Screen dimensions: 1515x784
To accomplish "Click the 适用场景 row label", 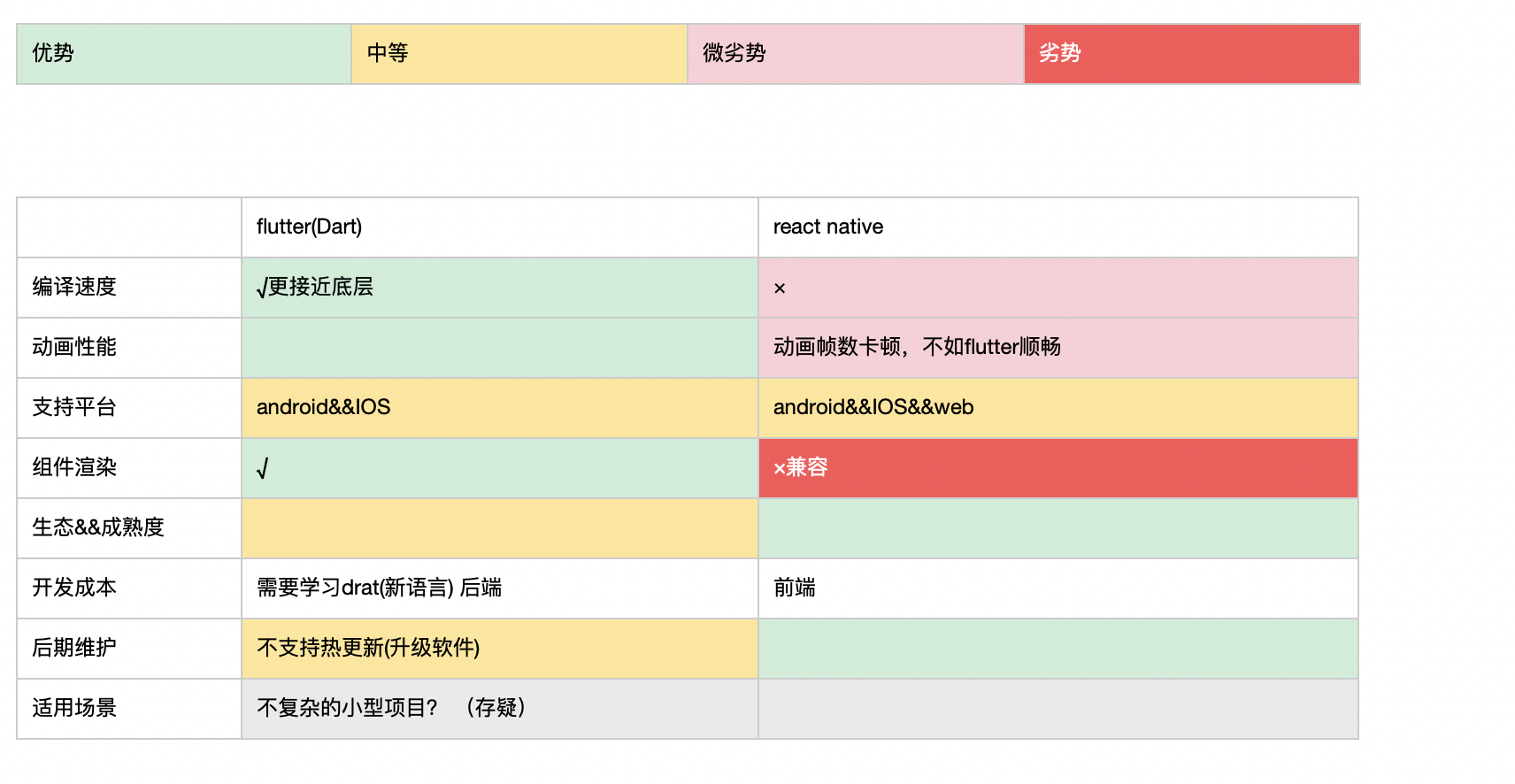I will pos(129,709).
